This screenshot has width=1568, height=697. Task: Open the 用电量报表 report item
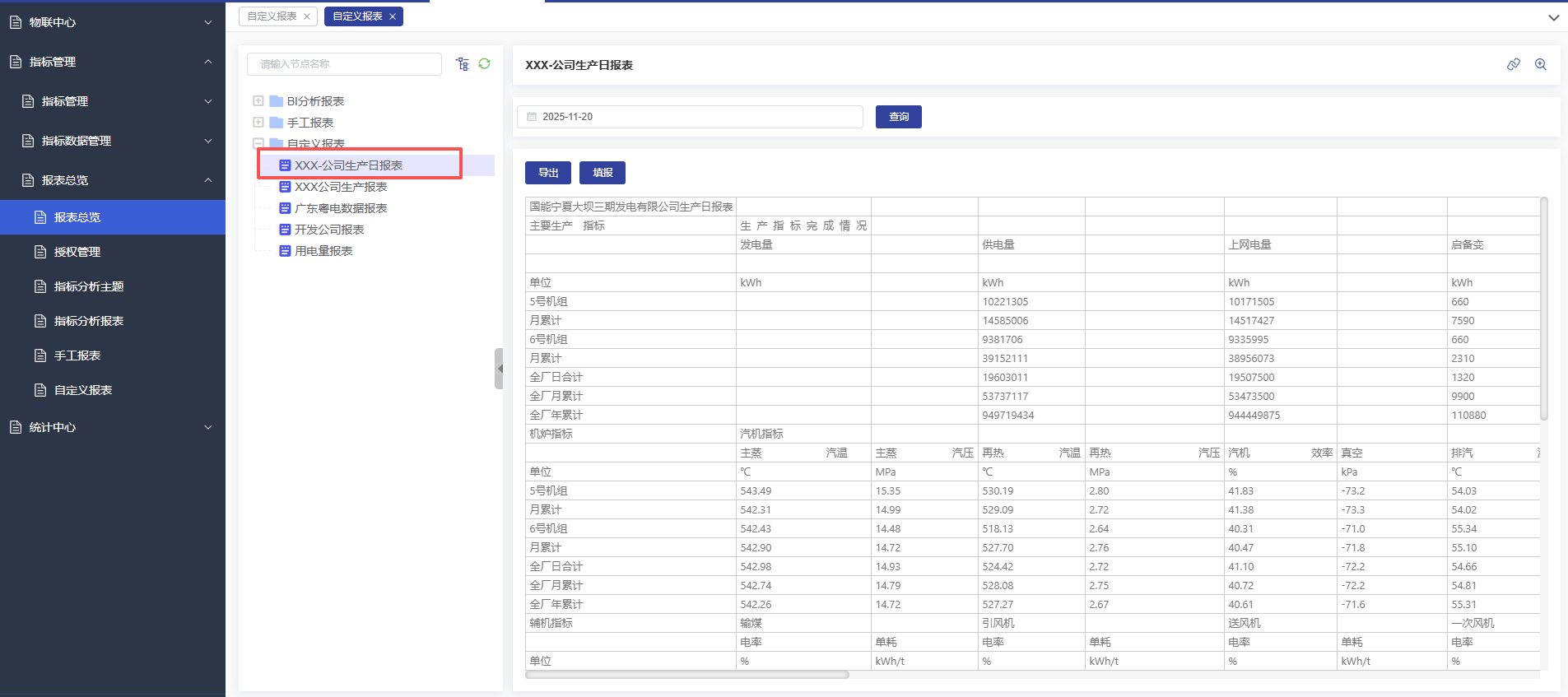tap(323, 251)
